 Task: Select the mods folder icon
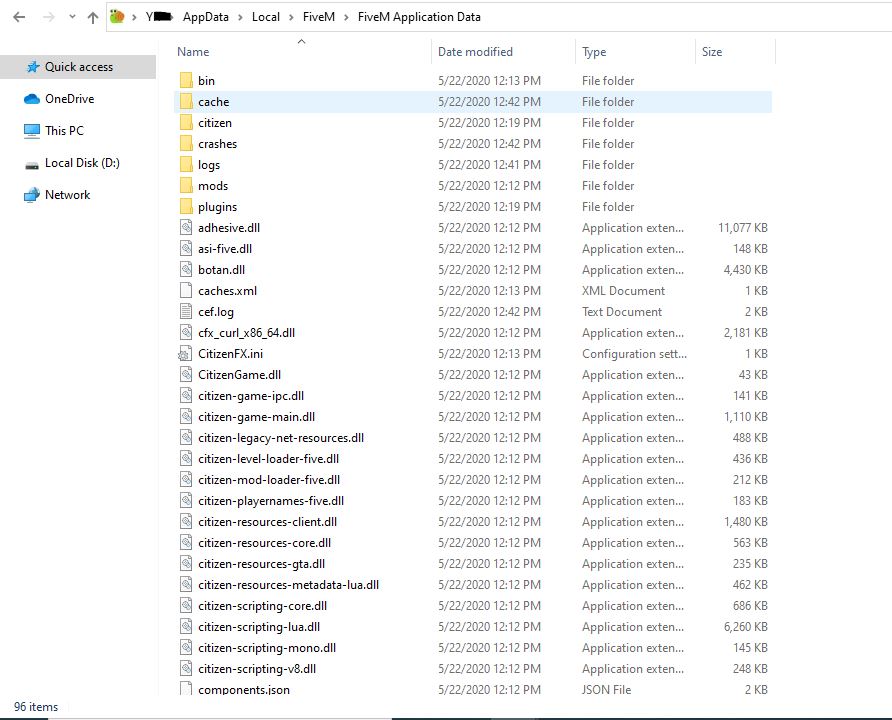pos(186,185)
